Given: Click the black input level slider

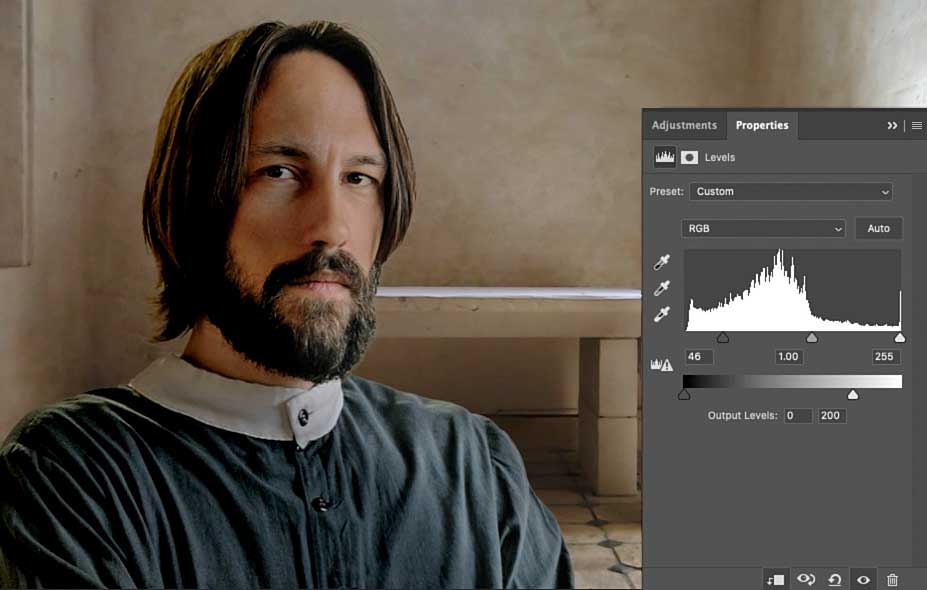Looking at the screenshot, I should (722, 338).
